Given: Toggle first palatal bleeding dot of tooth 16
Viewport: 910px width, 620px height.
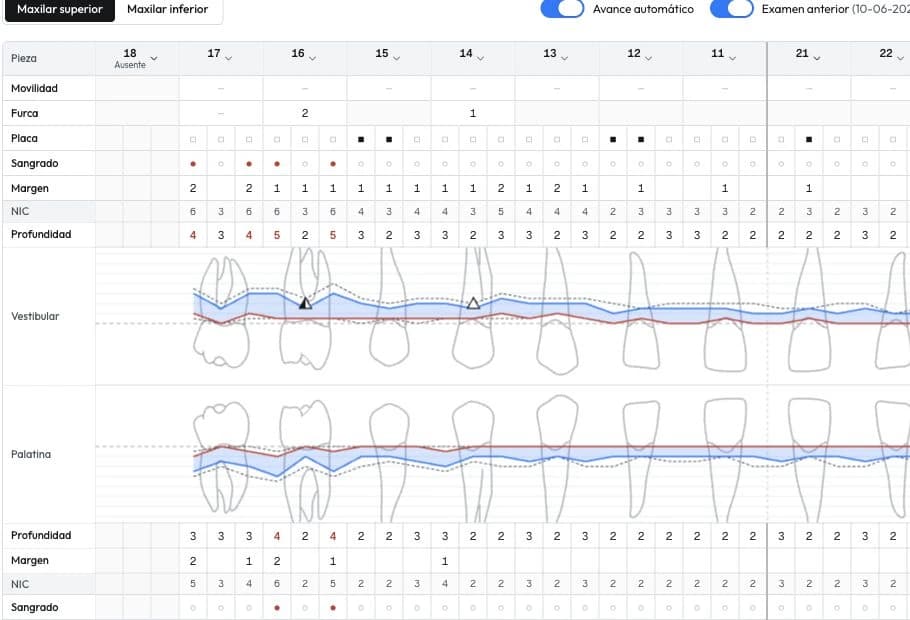Looking at the screenshot, I should [277, 608].
